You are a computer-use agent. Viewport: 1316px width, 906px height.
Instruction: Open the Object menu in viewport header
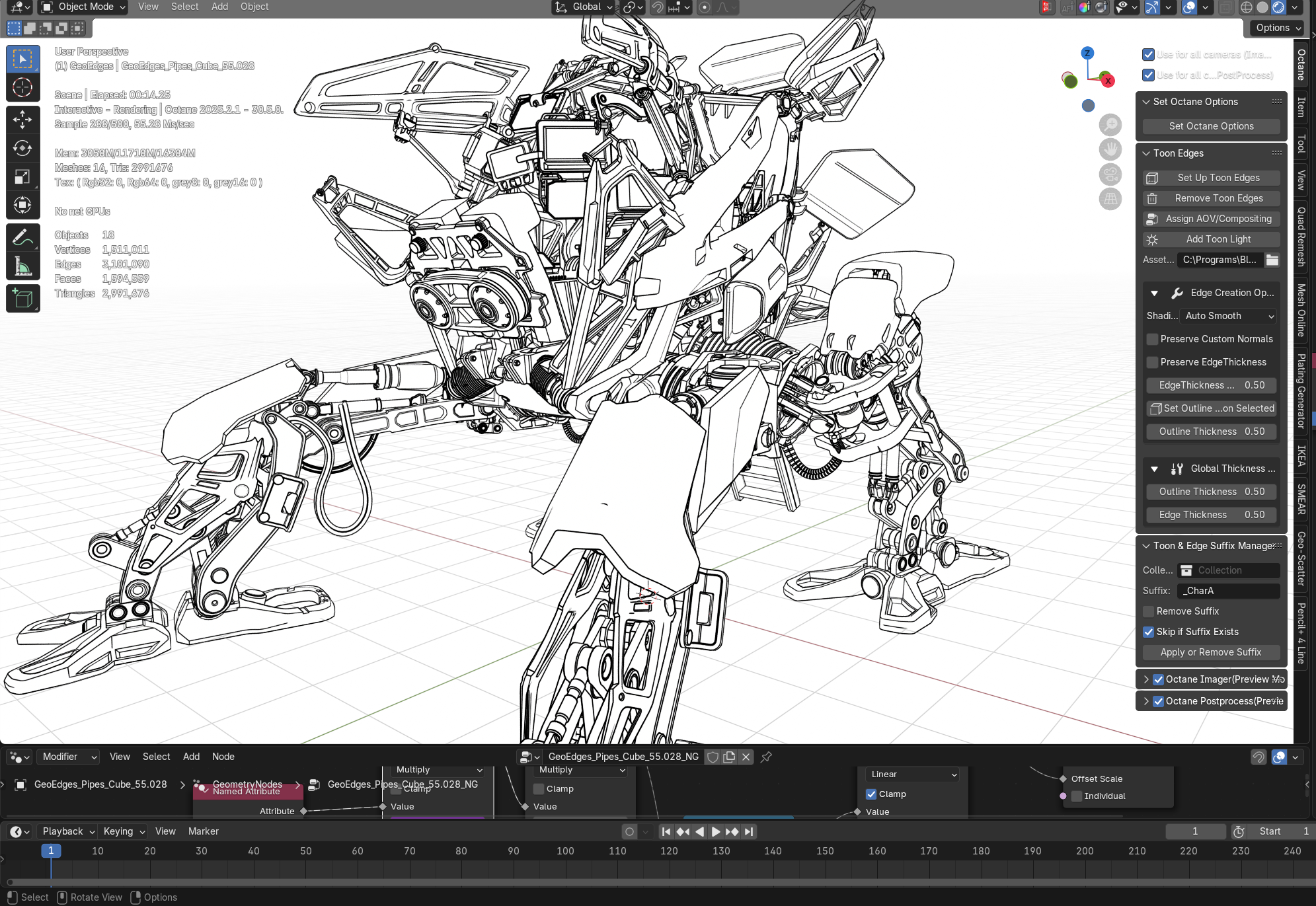coord(254,7)
